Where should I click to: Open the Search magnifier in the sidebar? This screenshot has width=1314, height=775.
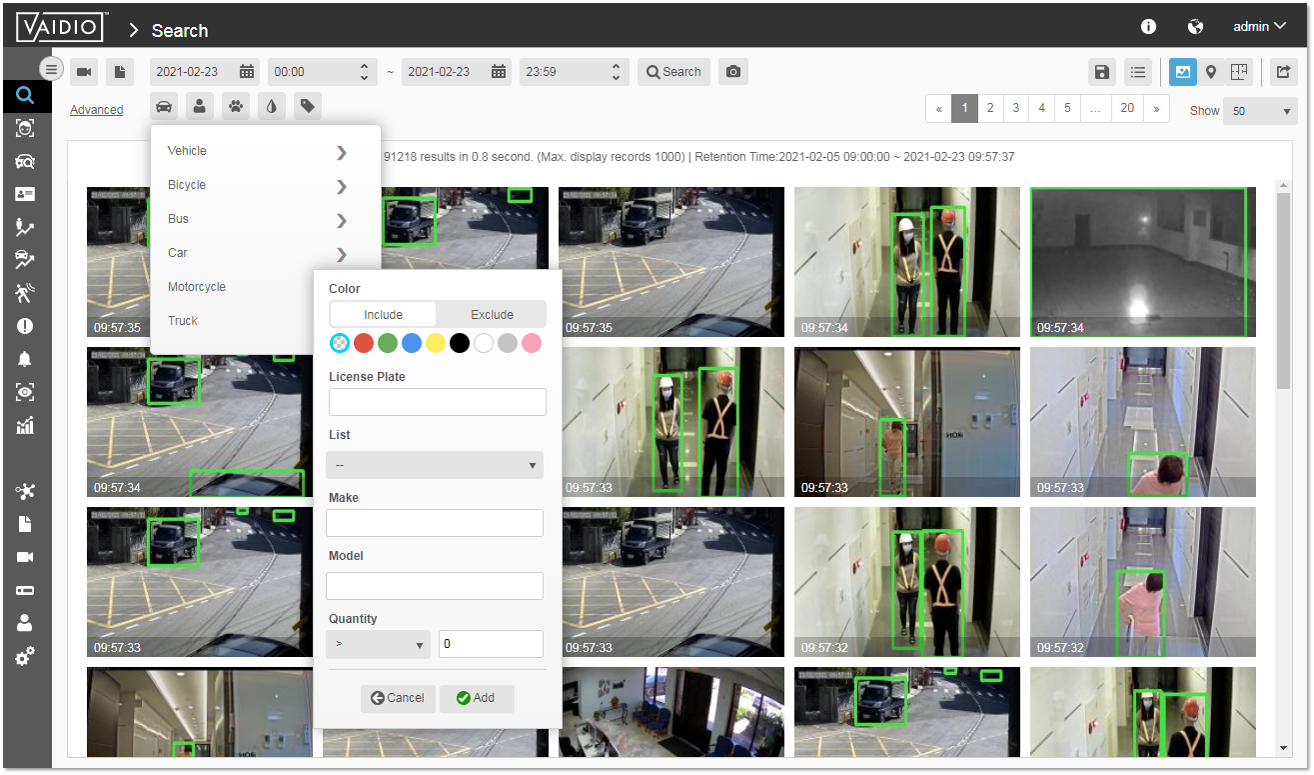point(25,96)
